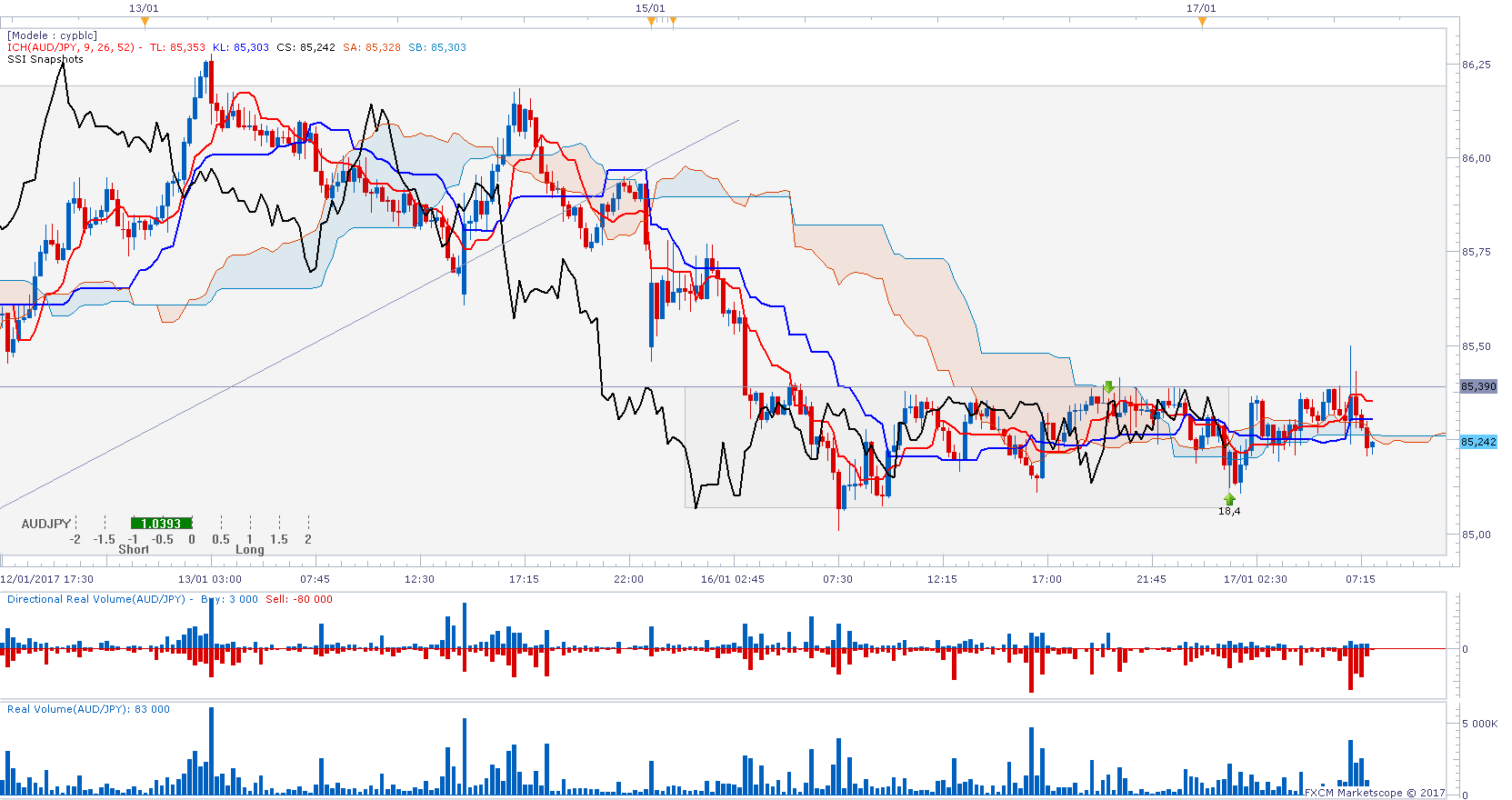Click the KL: 85,303 Kijun value
Image resolution: width=1512 pixels, height=800 pixels.
tap(241, 47)
